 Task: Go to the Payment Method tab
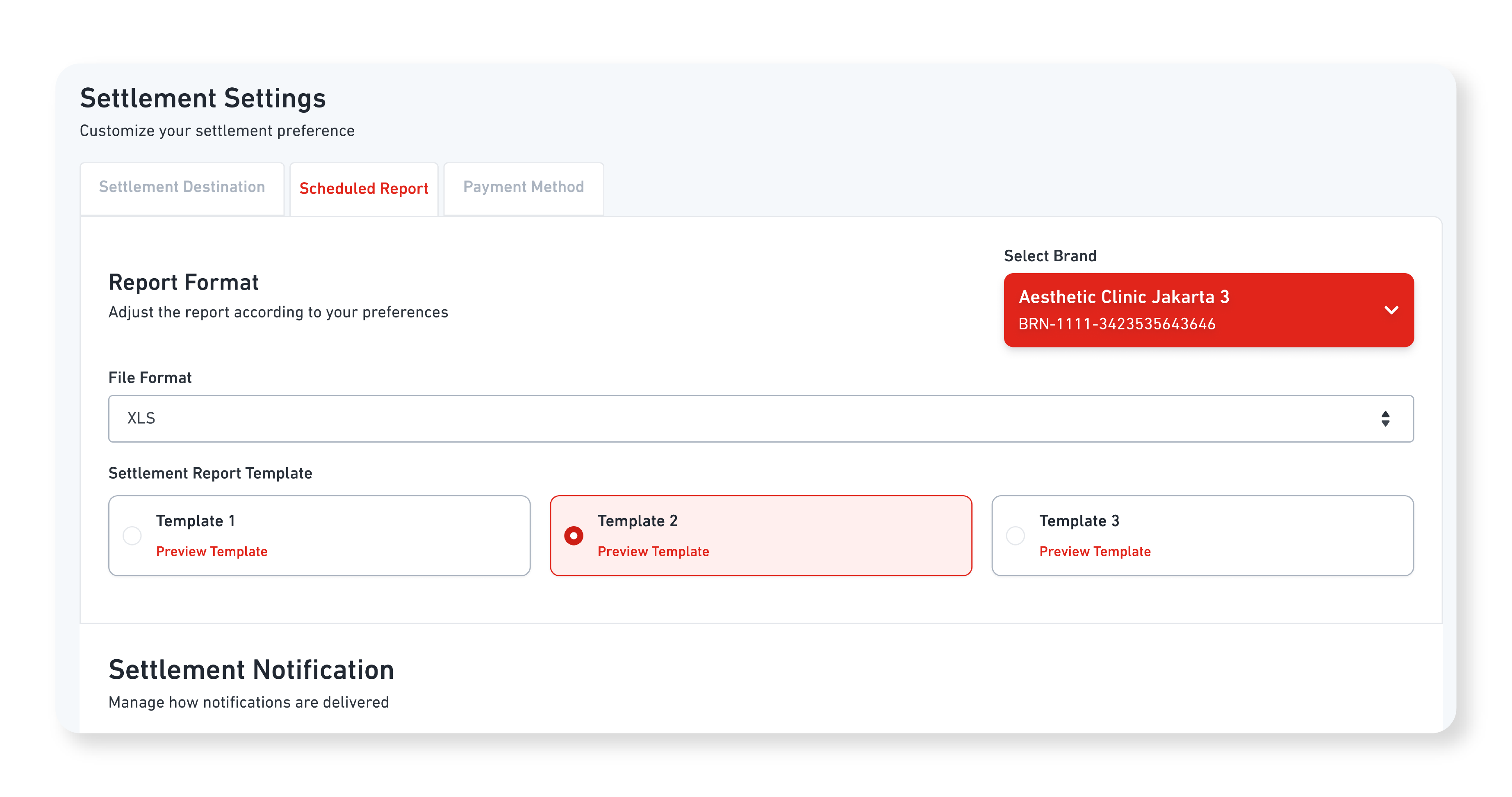coord(523,187)
